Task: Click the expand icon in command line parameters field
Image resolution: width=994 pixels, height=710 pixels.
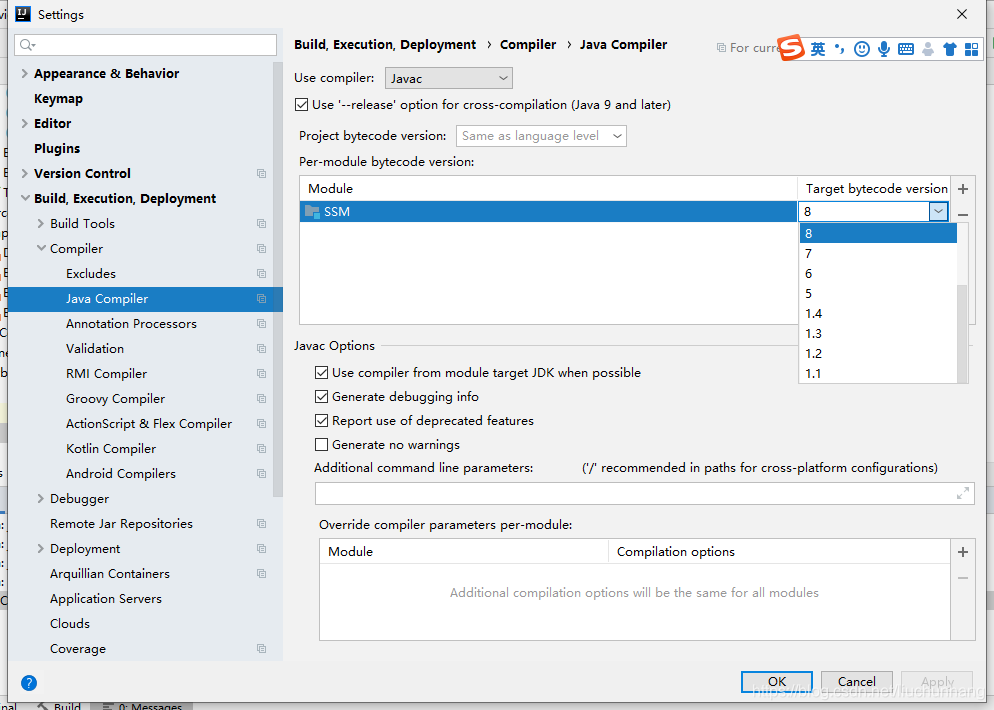Action: click(962, 493)
